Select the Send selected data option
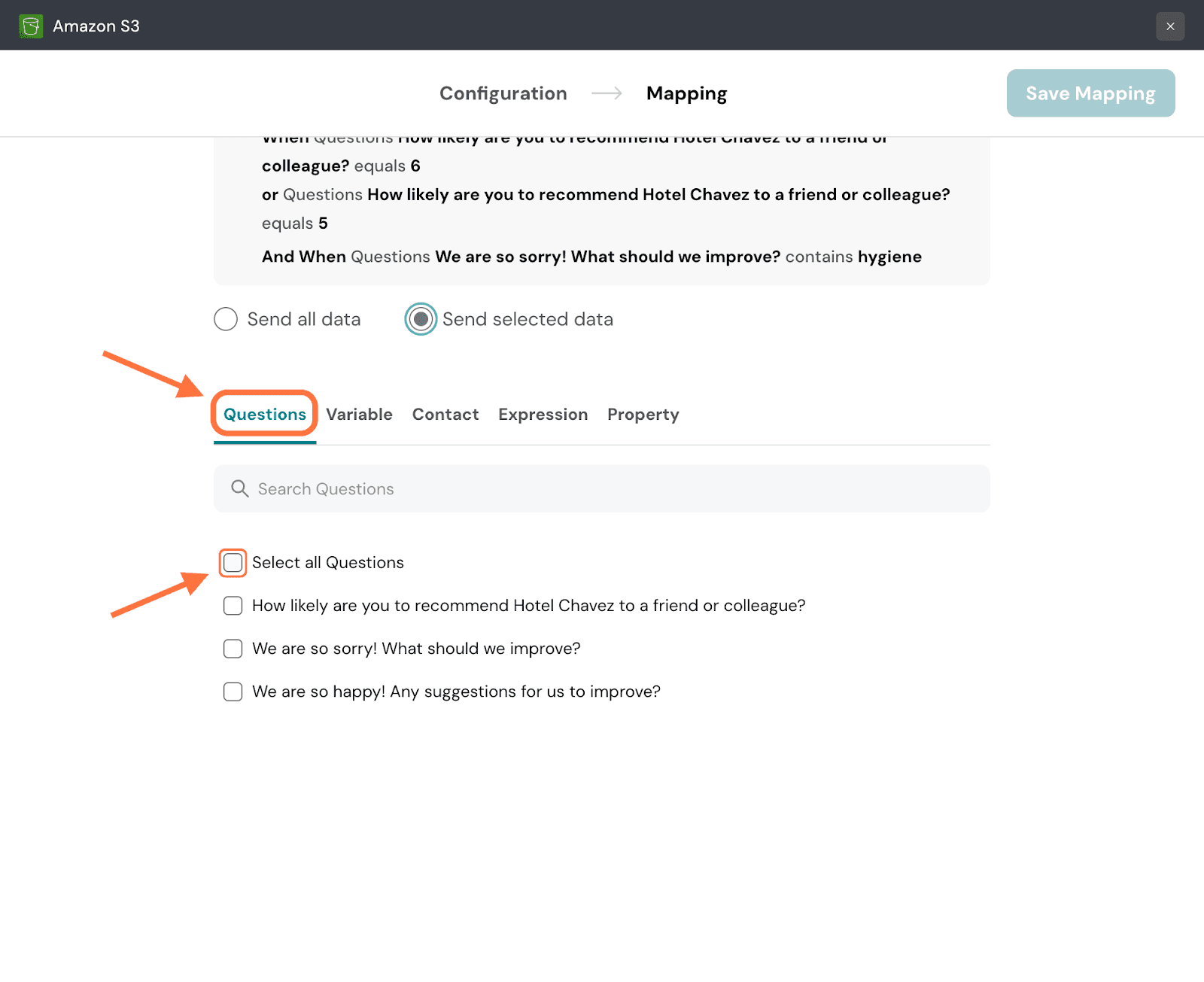The height and width of the screenshot is (982, 1204). click(x=421, y=319)
